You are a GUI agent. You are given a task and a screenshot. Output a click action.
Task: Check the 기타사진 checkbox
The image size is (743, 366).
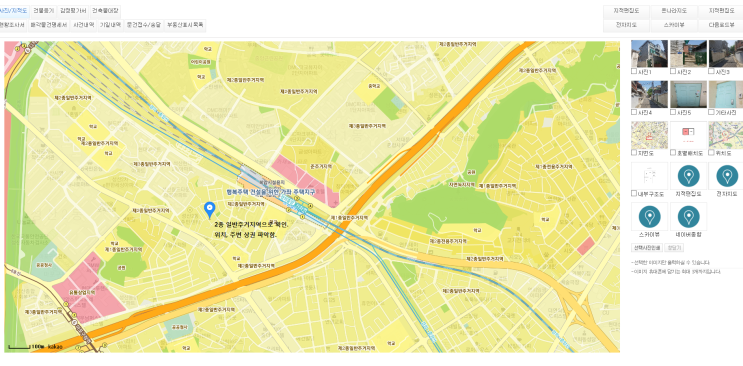pyautogui.click(x=711, y=112)
